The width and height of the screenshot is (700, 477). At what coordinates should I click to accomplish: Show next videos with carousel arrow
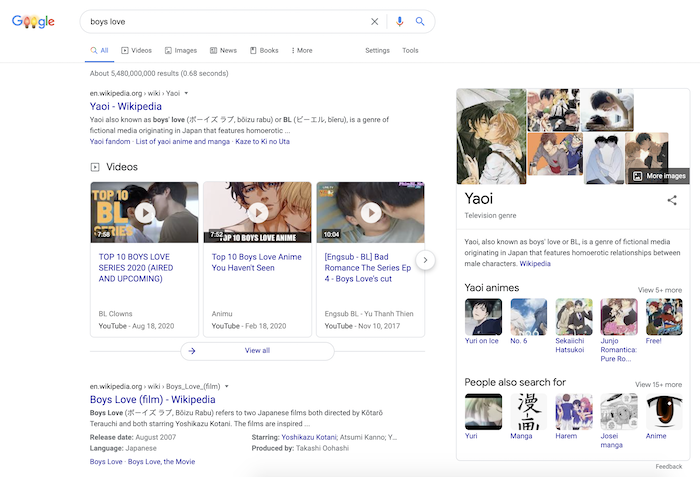(425, 260)
